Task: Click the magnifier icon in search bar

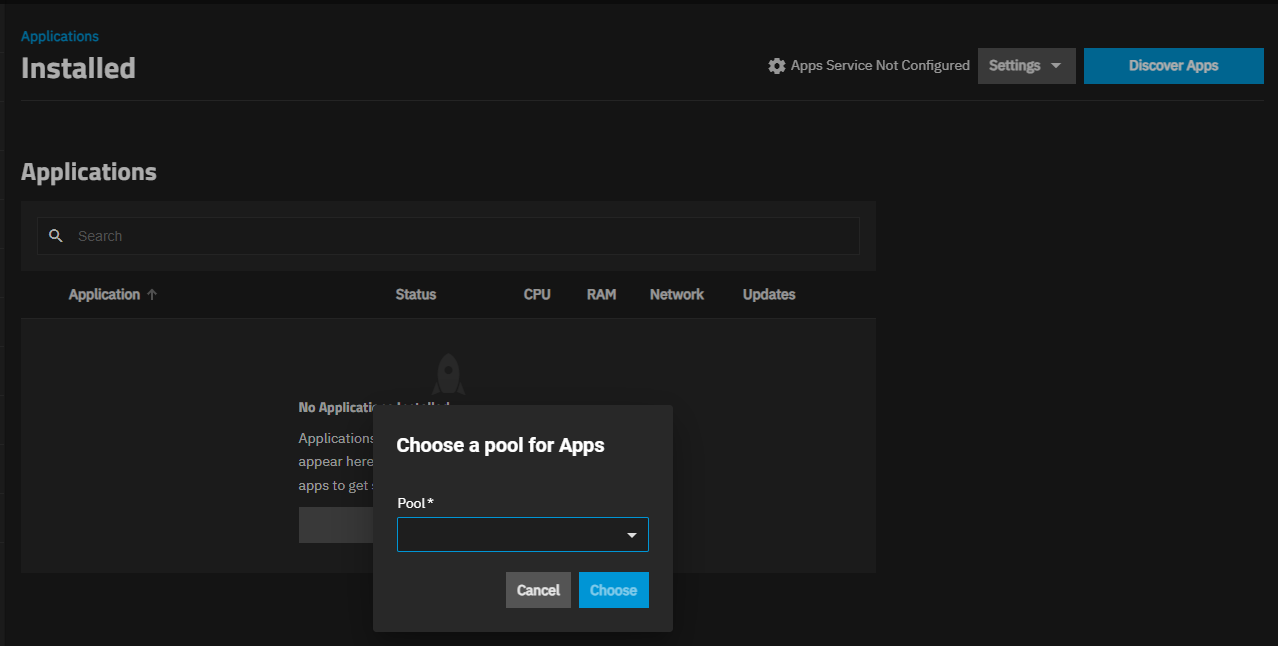Action: click(56, 236)
